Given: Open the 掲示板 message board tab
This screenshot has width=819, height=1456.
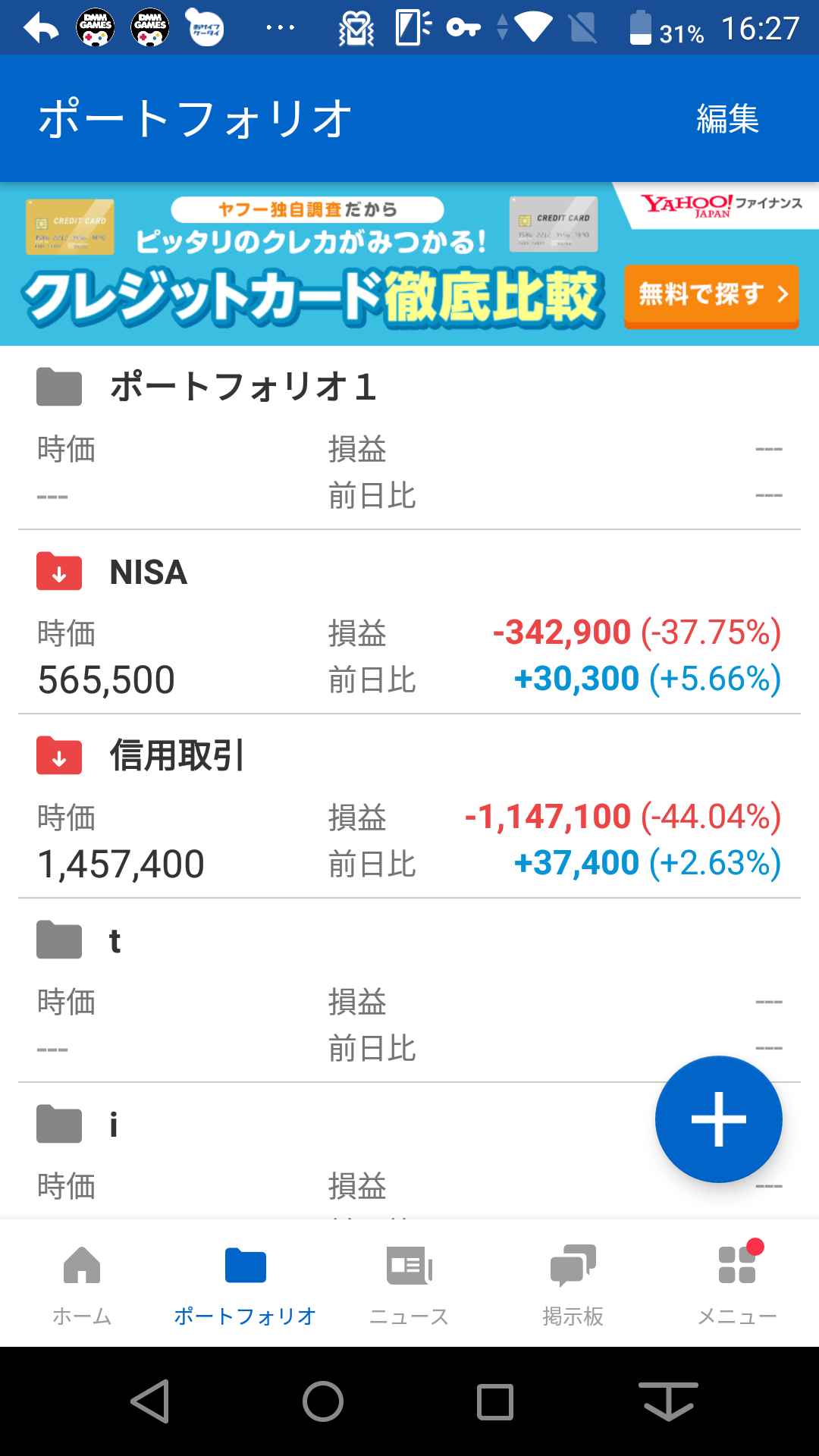Looking at the screenshot, I should coord(573,1283).
